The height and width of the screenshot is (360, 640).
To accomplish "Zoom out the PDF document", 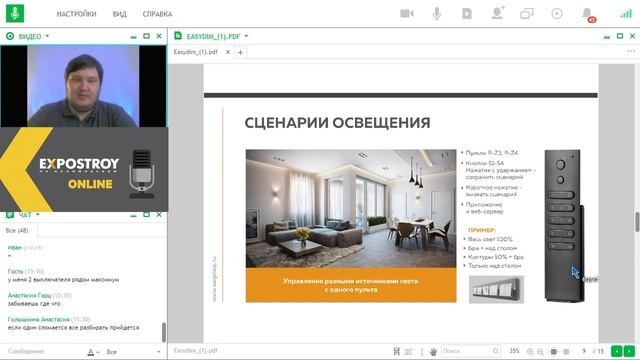I will point(540,351).
